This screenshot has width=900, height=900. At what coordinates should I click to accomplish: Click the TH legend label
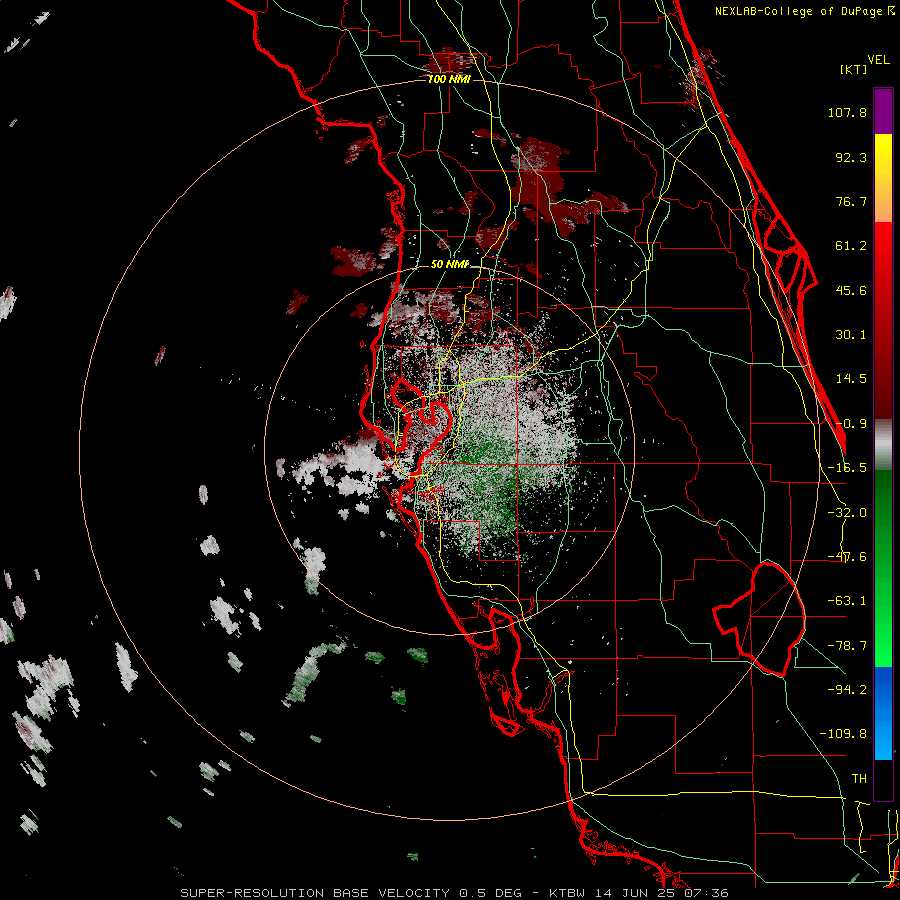click(859, 779)
